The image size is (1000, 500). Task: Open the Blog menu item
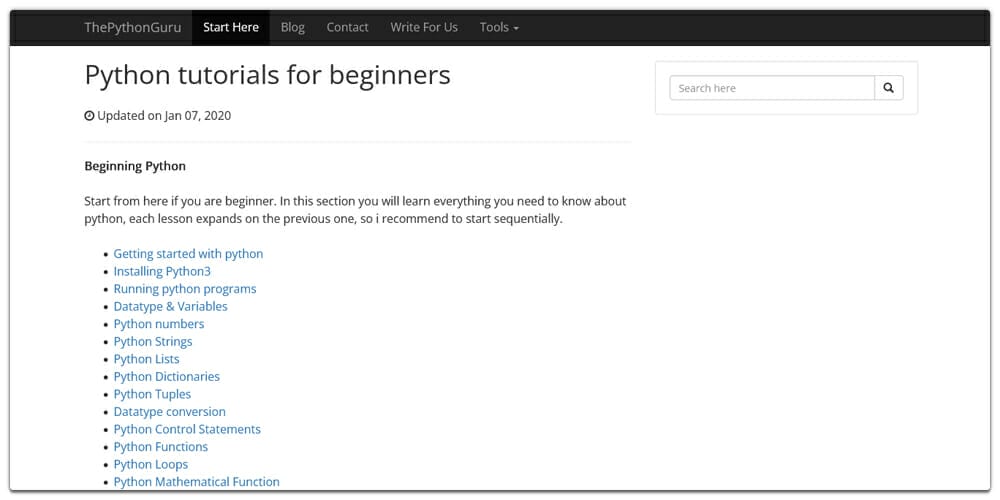pyautogui.click(x=293, y=27)
